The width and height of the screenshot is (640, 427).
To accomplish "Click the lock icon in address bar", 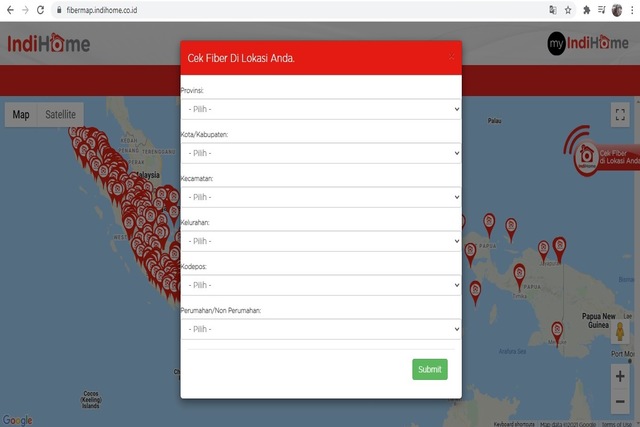I will coord(59,10).
